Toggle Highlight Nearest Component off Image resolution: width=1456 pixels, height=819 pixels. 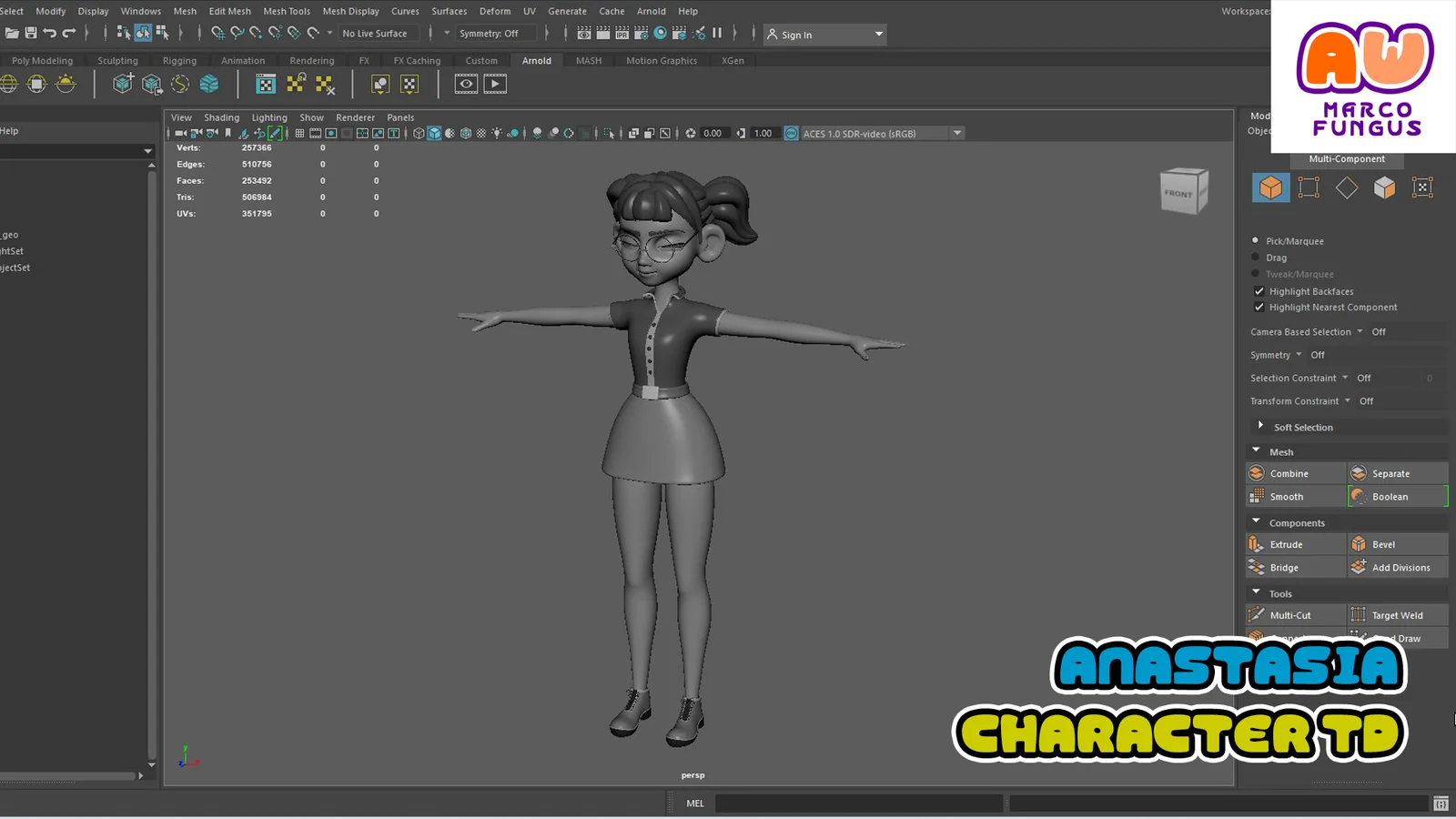[x=1259, y=307]
